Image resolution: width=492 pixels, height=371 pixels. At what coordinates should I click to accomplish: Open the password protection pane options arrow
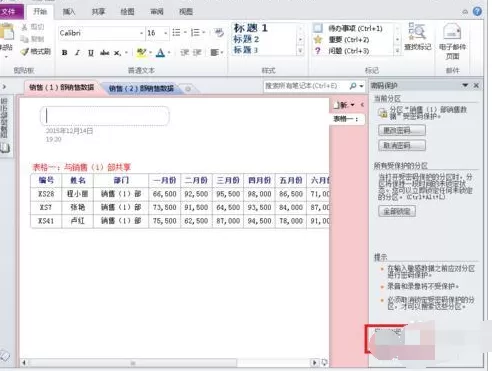[465, 86]
